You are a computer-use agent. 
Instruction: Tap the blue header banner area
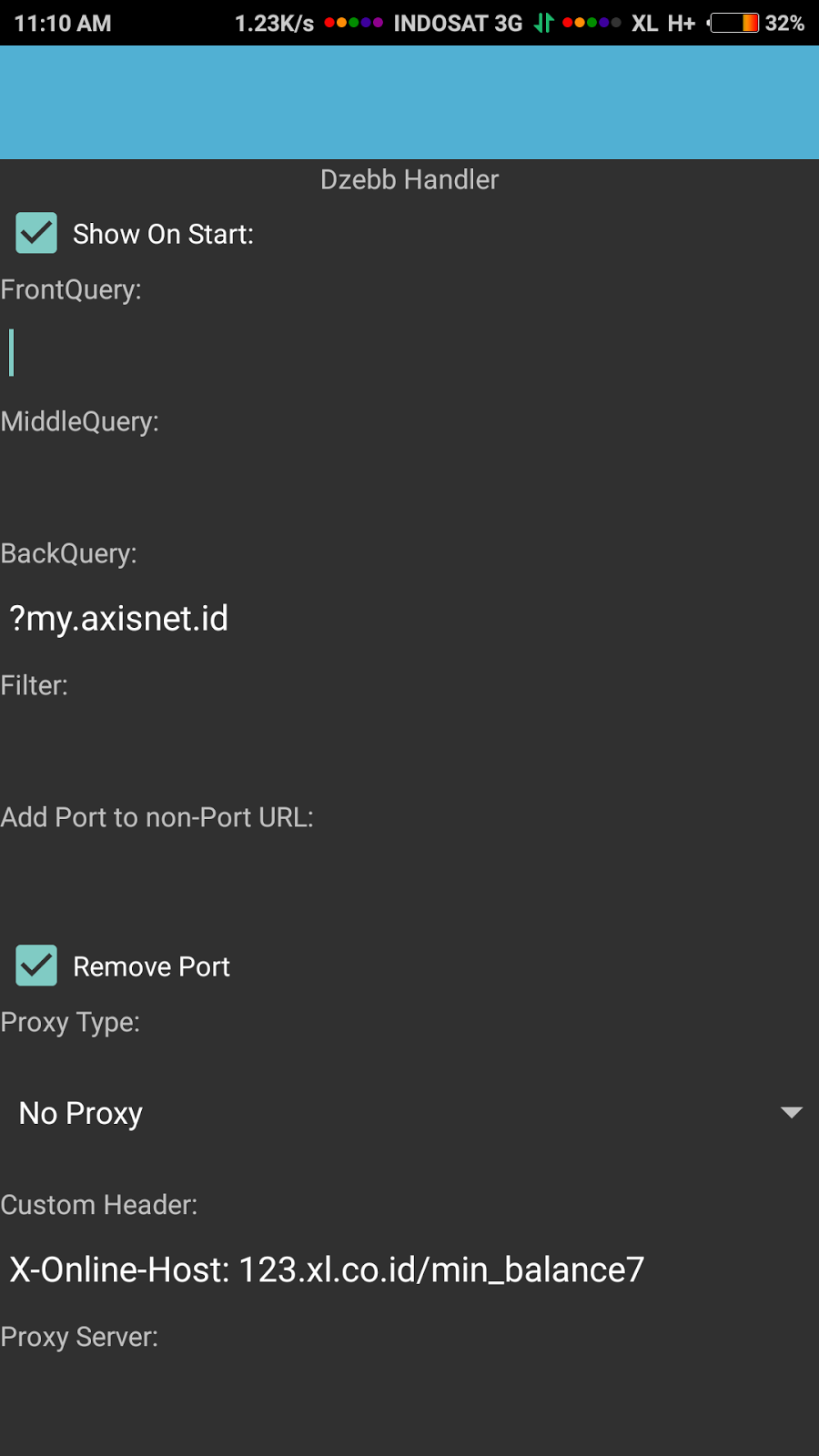(409, 102)
